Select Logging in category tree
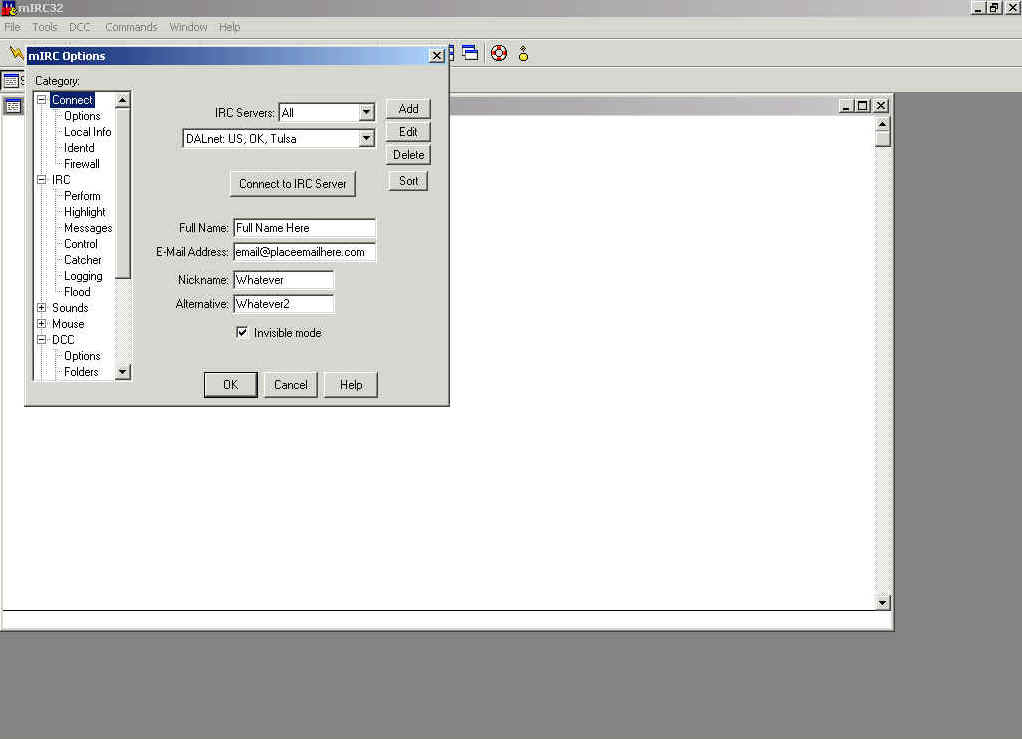 [x=83, y=276]
